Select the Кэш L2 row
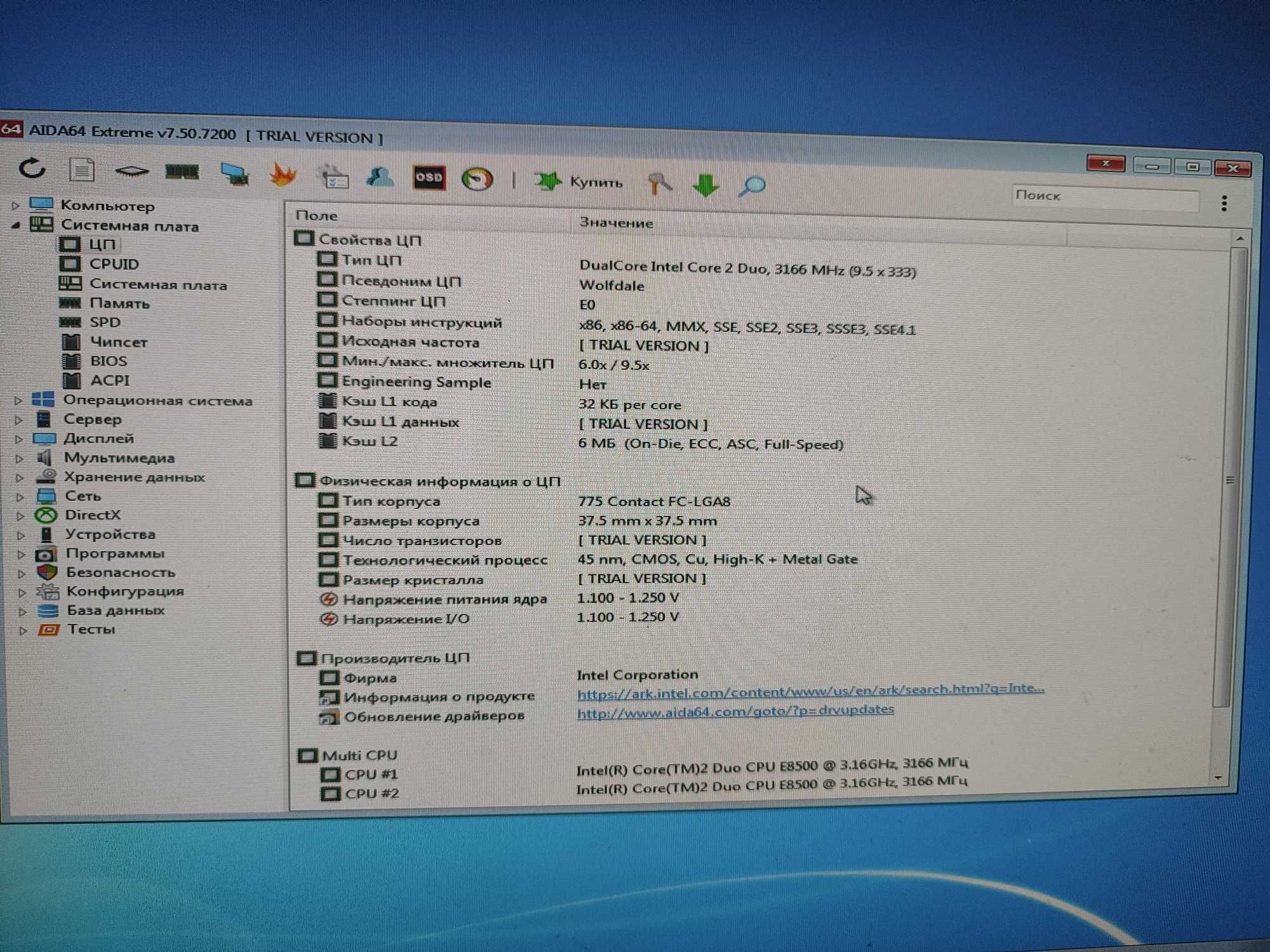 (580, 442)
